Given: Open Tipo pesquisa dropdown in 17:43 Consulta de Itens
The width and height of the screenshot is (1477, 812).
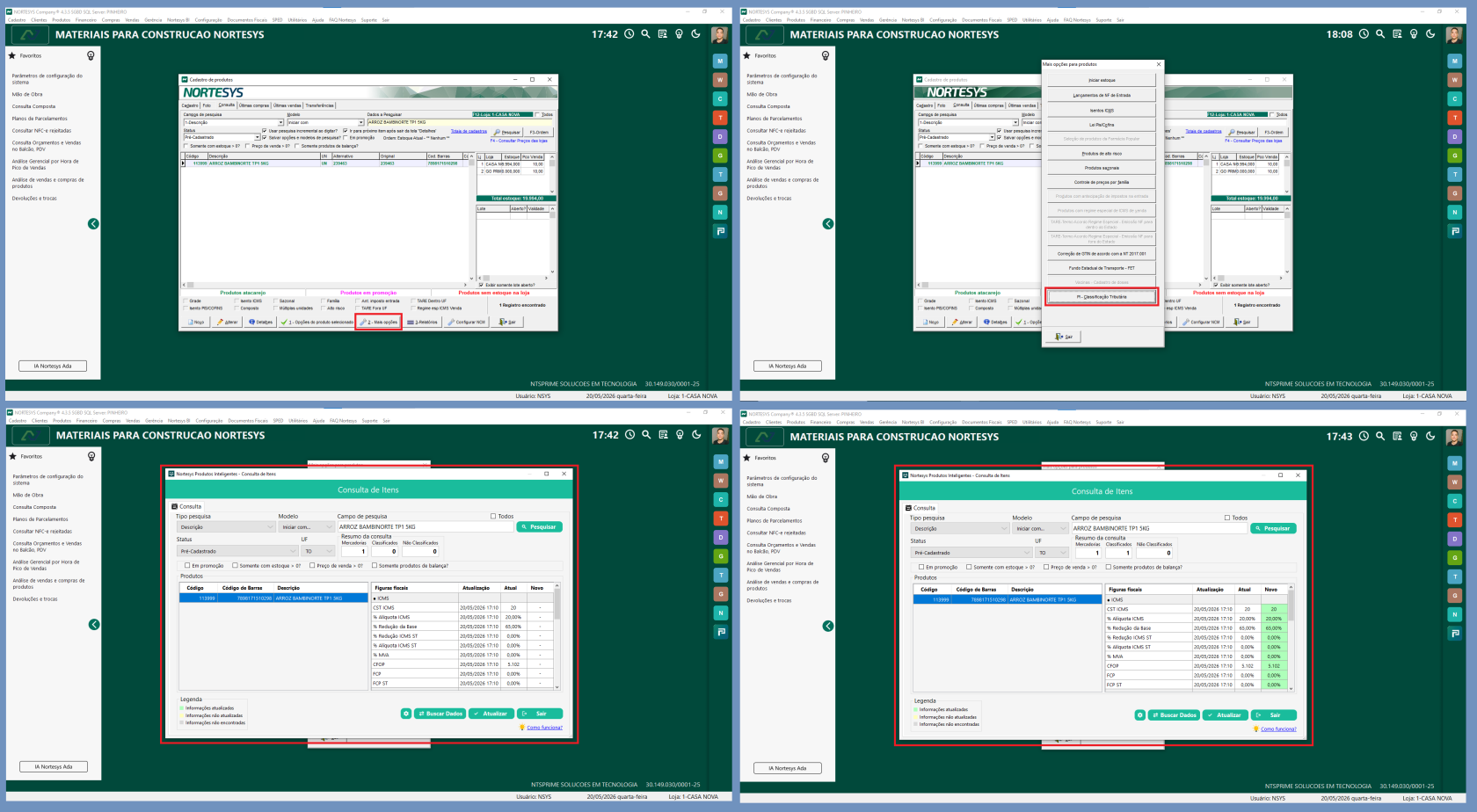Looking at the screenshot, I should point(959,528).
